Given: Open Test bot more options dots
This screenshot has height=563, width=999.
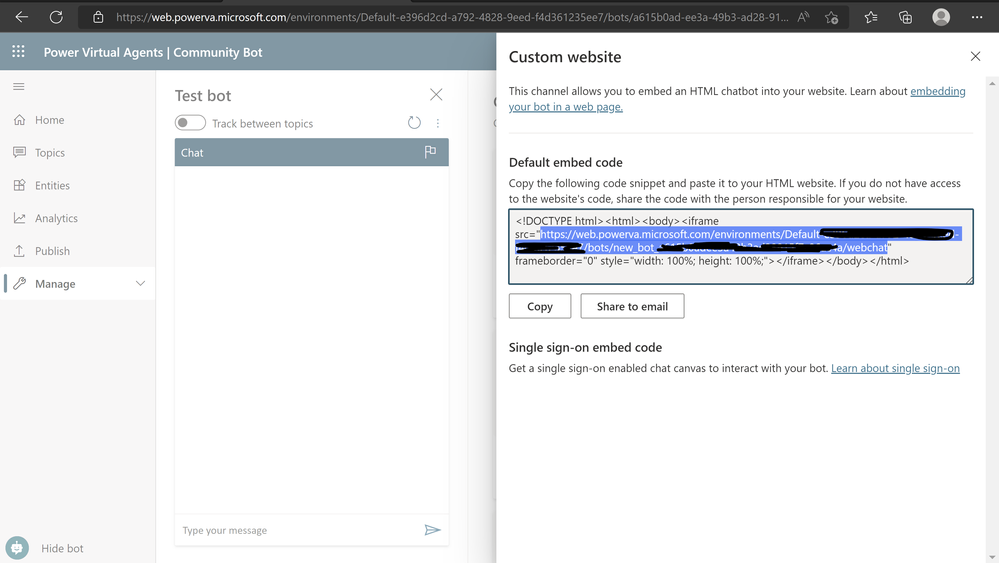Looking at the screenshot, I should coord(438,123).
